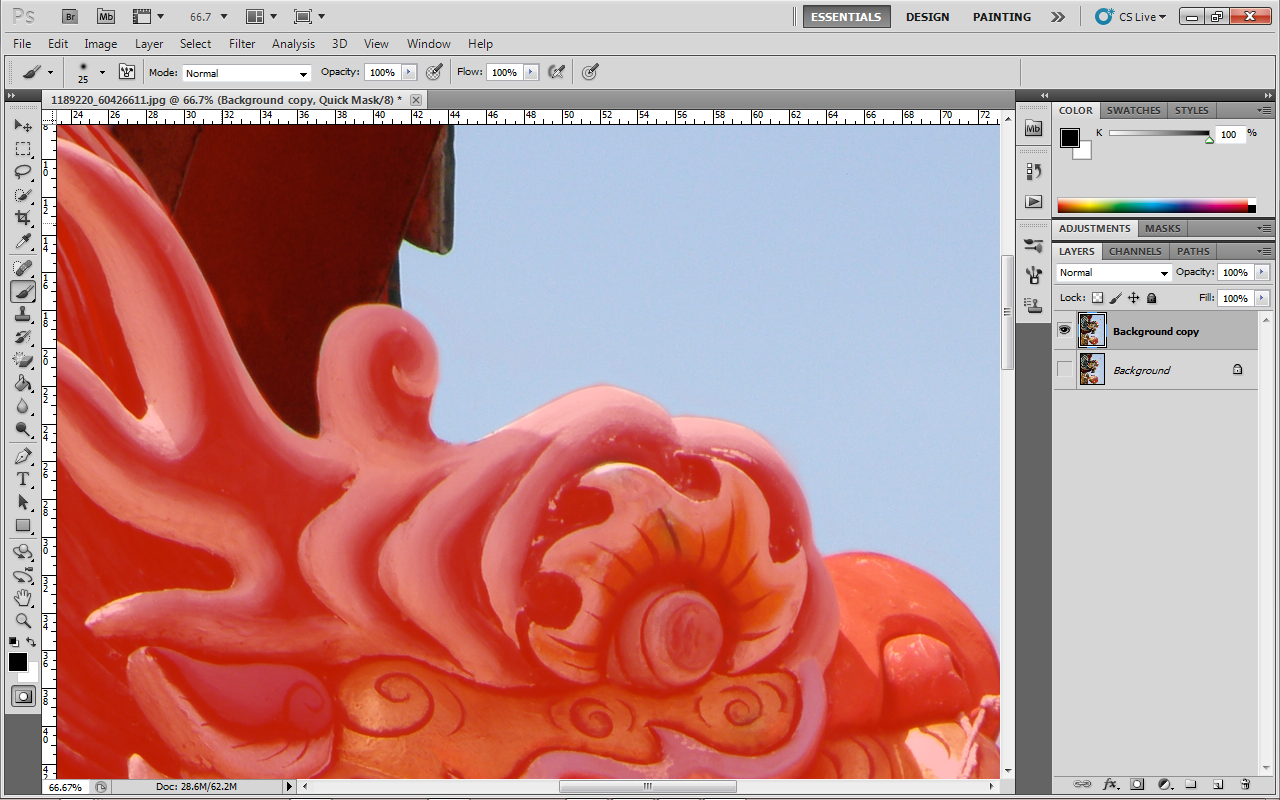
Task: Delete layer with the trash icon
Action: [1245, 784]
